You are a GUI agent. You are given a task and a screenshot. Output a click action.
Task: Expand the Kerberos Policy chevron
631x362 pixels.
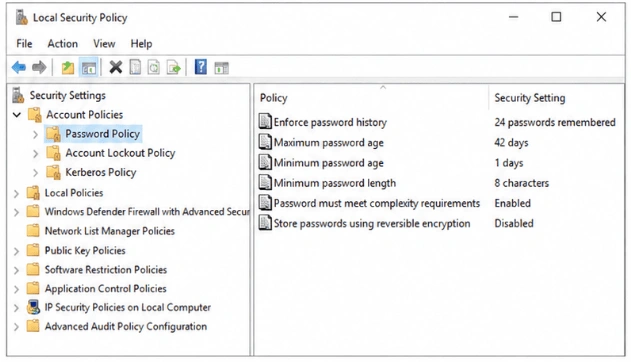coord(35,173)
